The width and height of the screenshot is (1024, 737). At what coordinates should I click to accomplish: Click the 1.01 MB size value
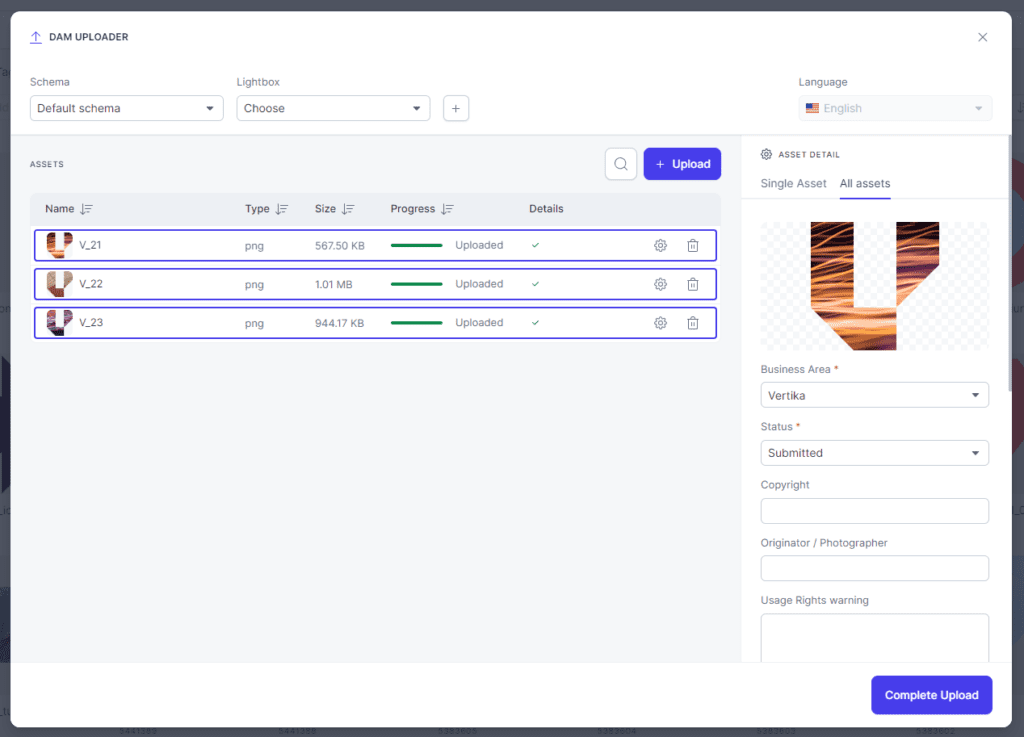334,284
